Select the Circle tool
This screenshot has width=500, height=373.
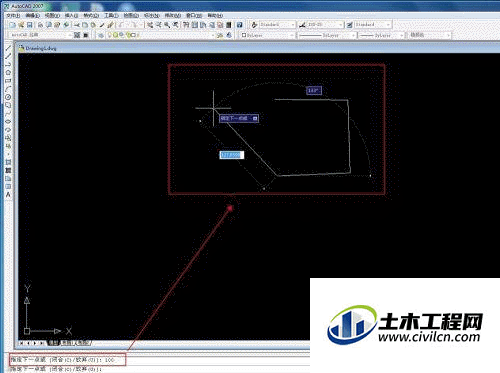8,97
